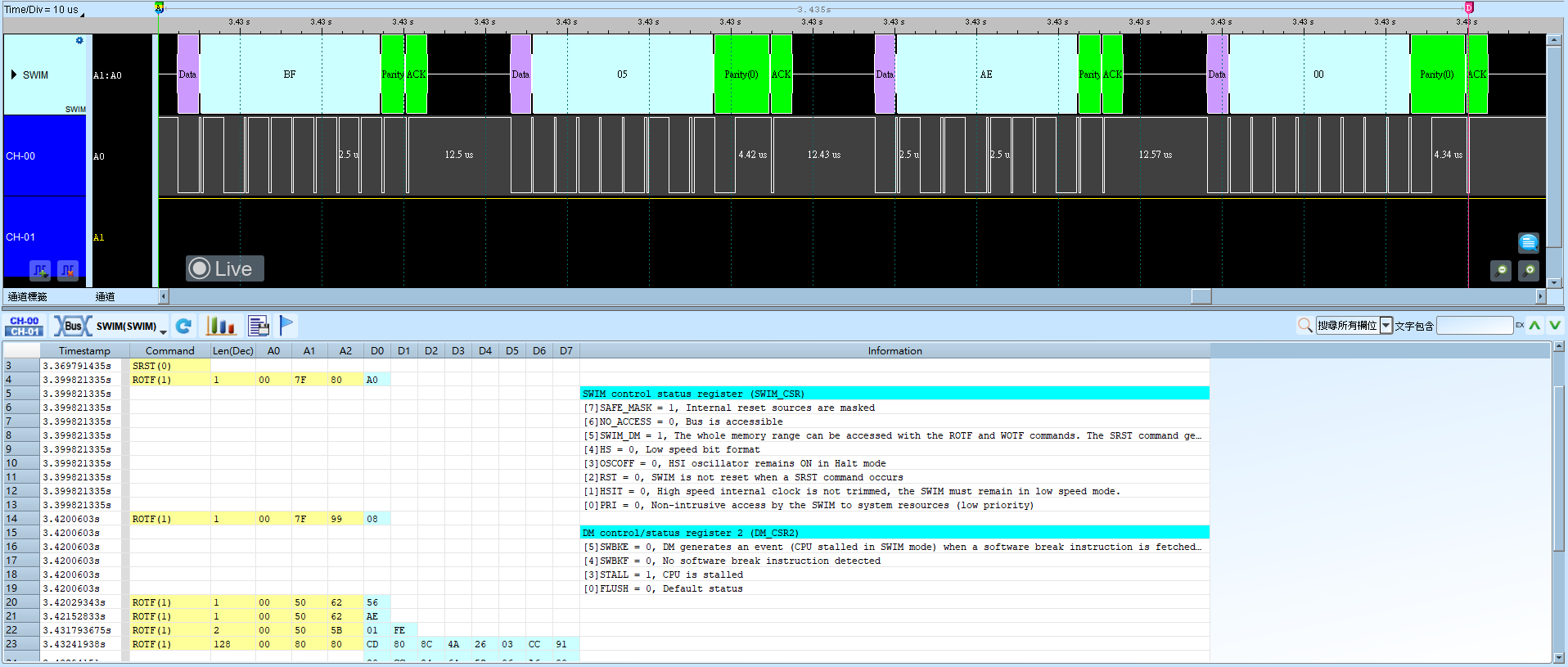Zoom out the waveform view
Image resolution: width=1568 pixels, height=667 pixels.
click(x=1501, y=270)
